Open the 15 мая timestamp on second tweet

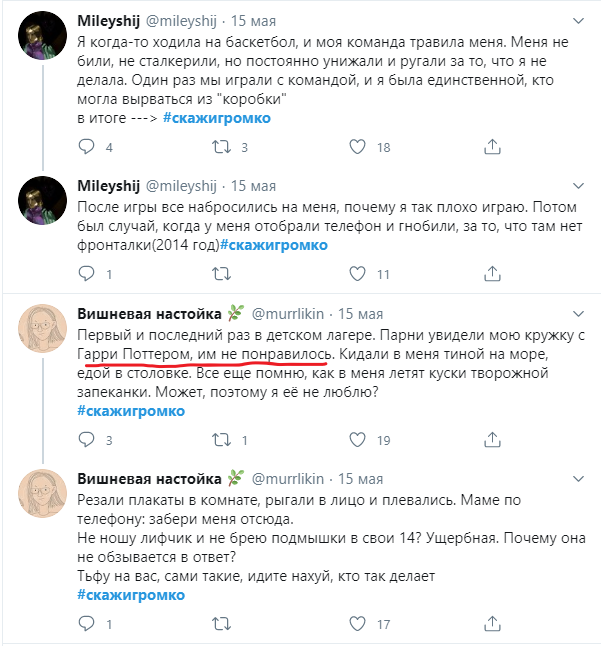(x=254, y=186)
